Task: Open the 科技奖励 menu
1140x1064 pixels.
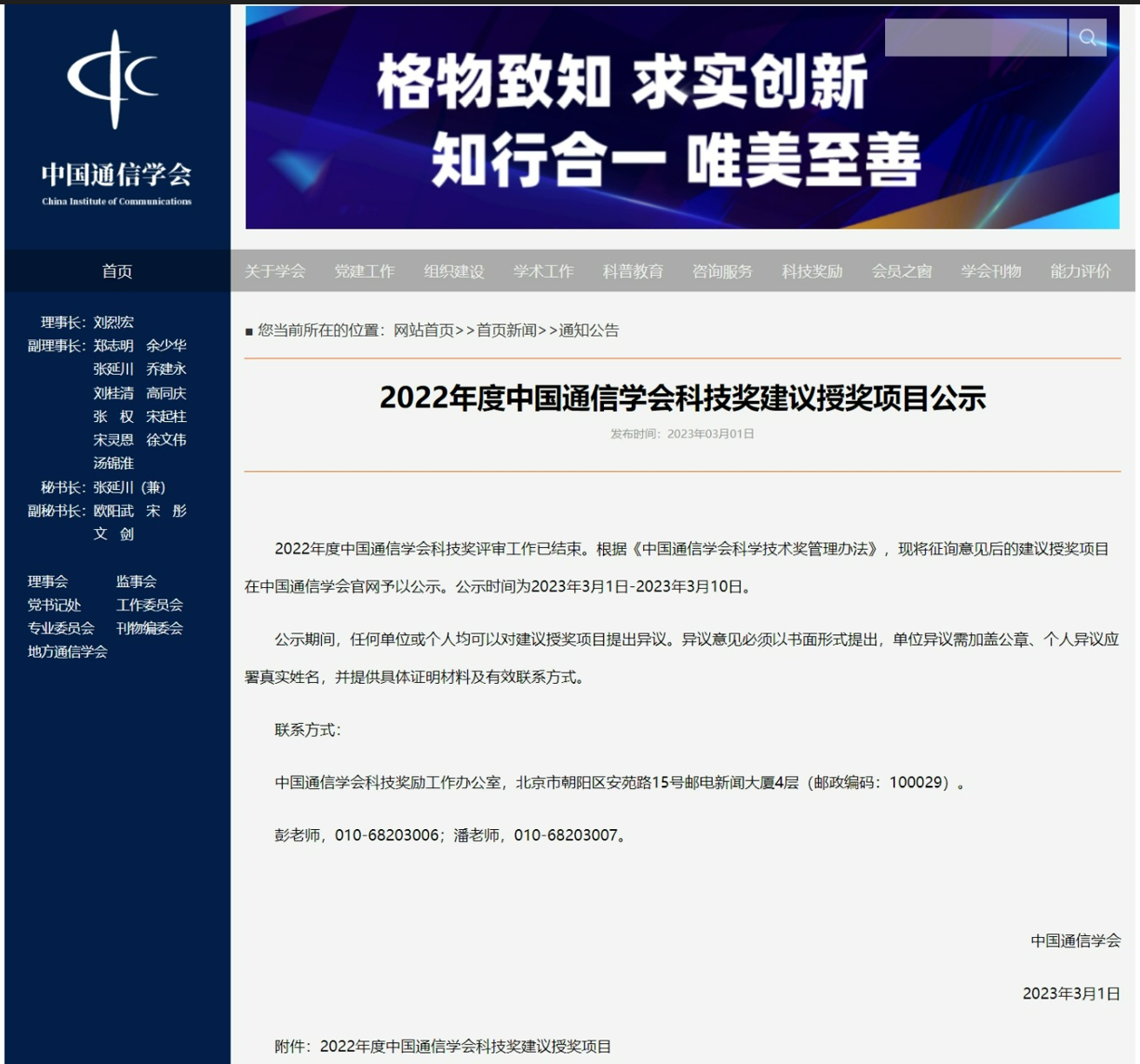Action: [x=812, y=271]
